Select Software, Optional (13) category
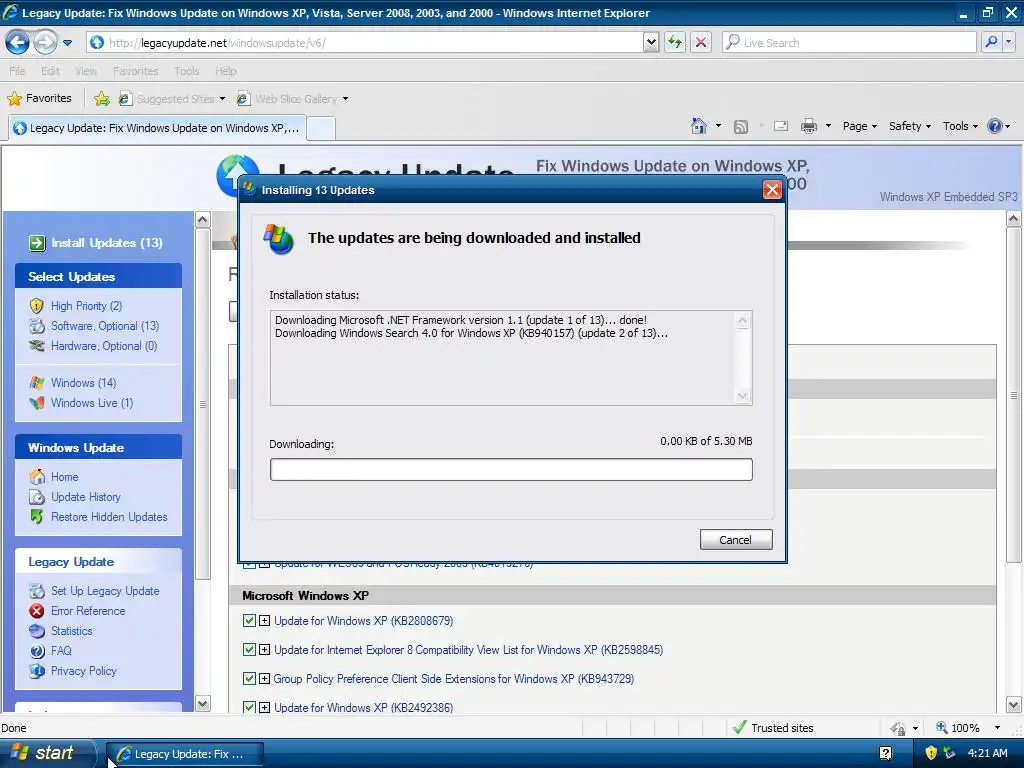 [x=104, y=326]
